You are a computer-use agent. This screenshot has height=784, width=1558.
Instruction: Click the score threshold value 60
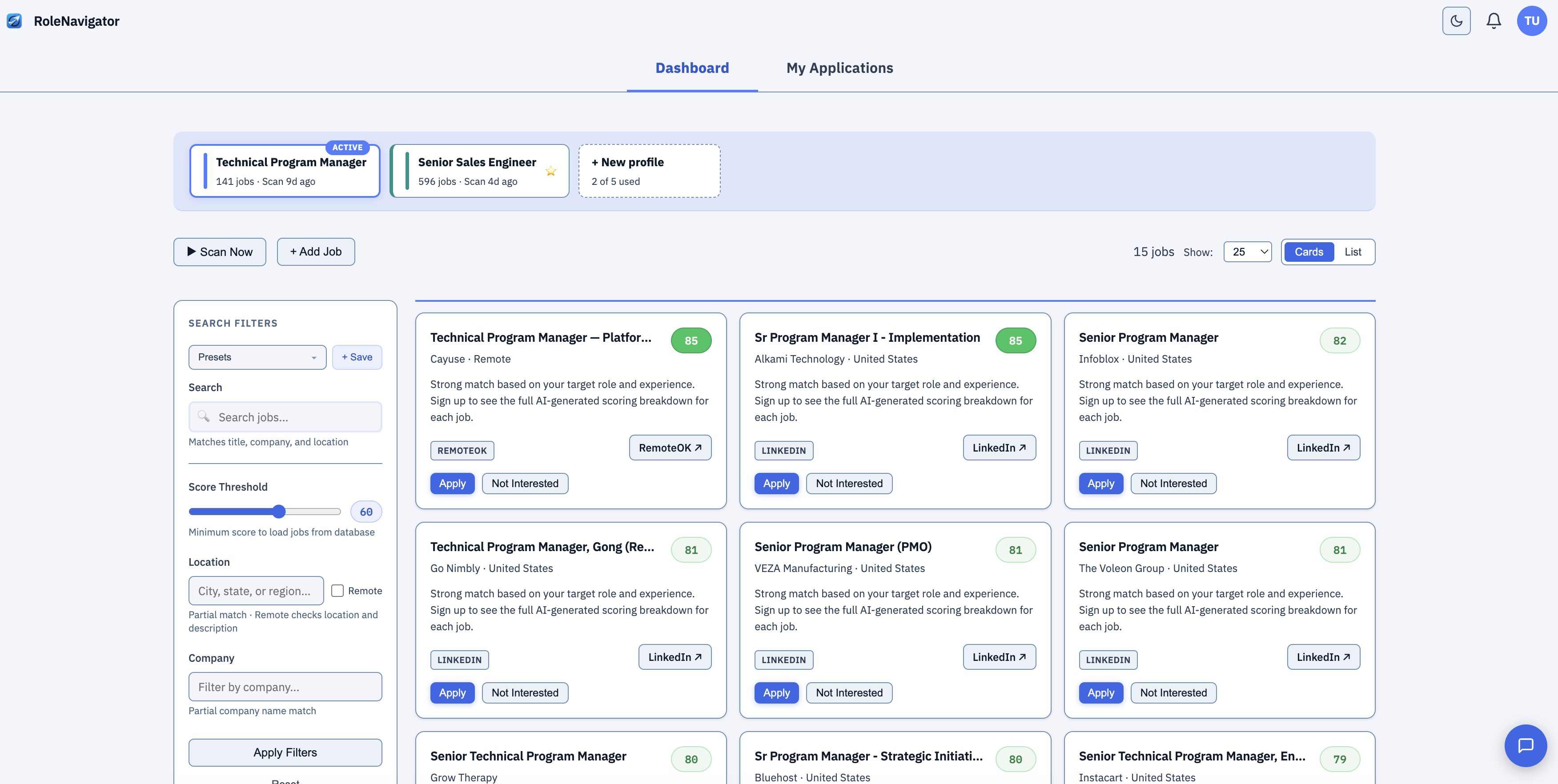point(366,512)
